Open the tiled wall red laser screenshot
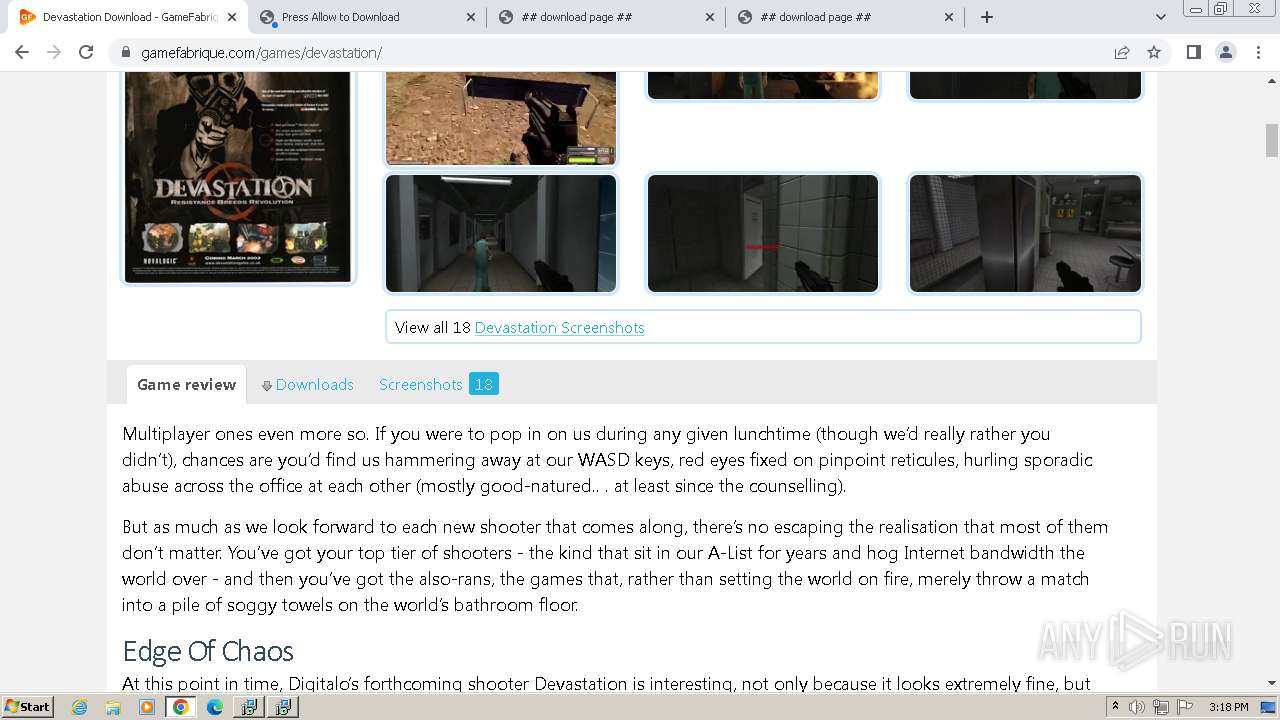 763,234
